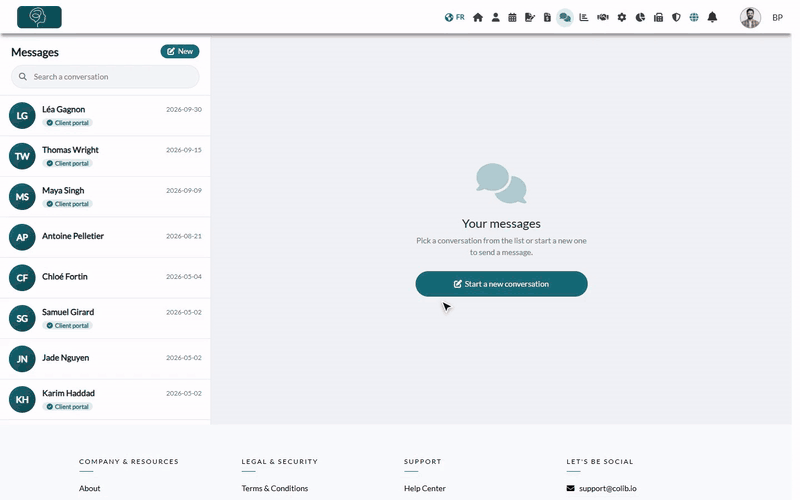Open conversation with Léa Gagnon
800x500 pixels.
point(105,115)
